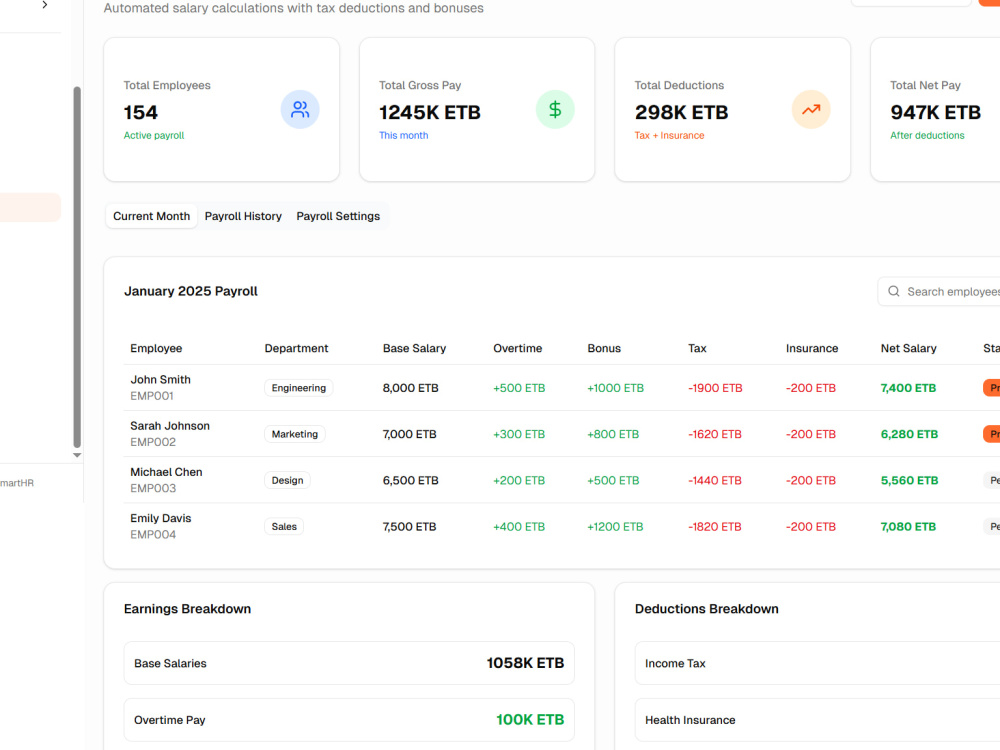The image size is (1000, 750).
Task: Click the Marketing department badge
Action: tap(295, 434)
